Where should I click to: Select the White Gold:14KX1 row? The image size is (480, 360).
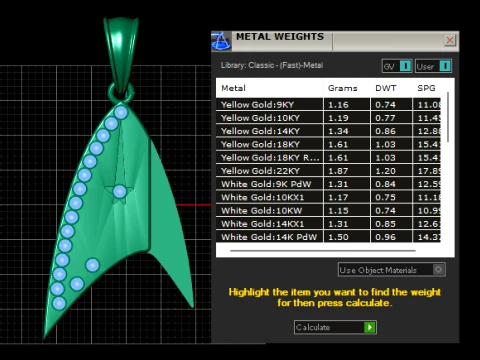328,224
